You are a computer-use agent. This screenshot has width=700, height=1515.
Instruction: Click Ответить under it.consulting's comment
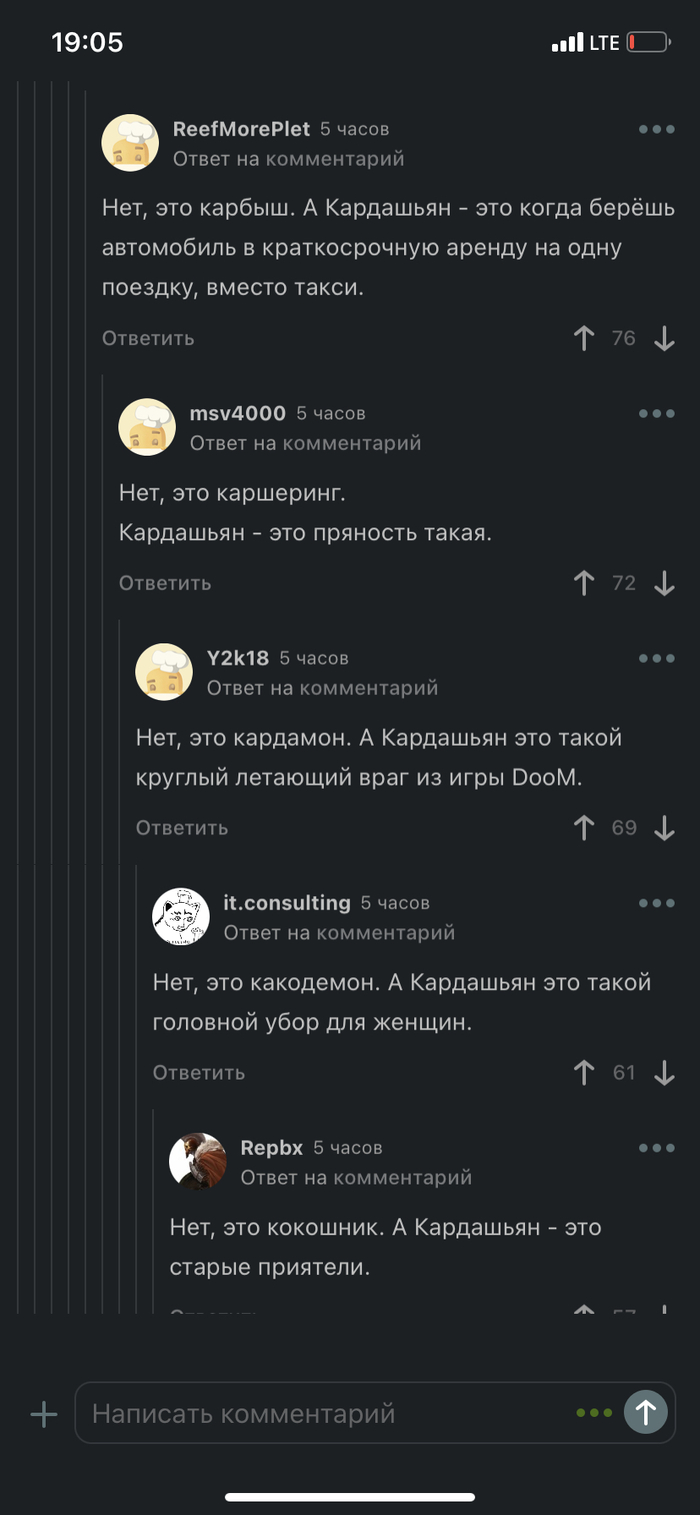(x=199, y=1073)
